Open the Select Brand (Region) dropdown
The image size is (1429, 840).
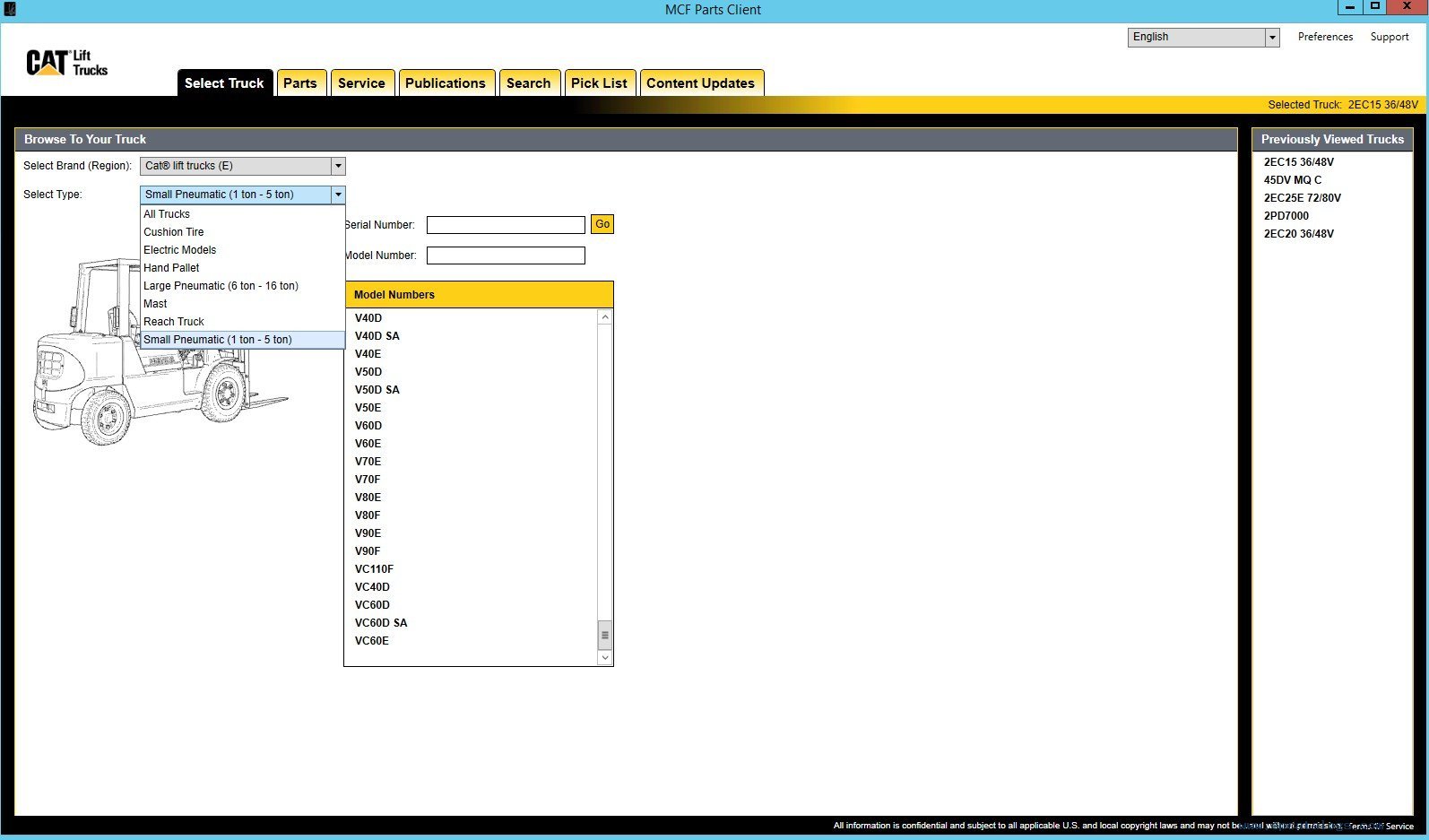click(242, 166)
